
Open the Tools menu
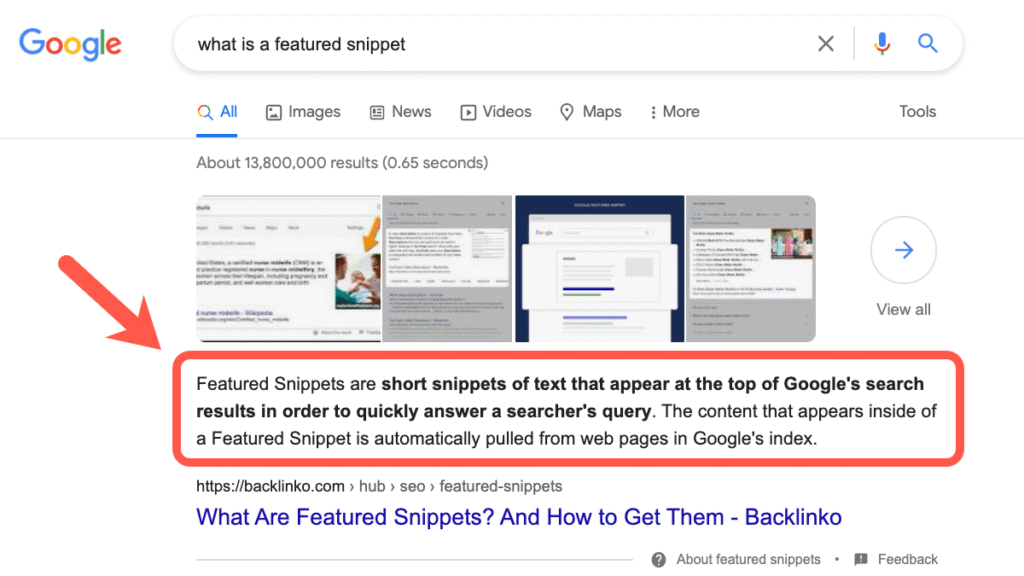click(x=916, y=112)
